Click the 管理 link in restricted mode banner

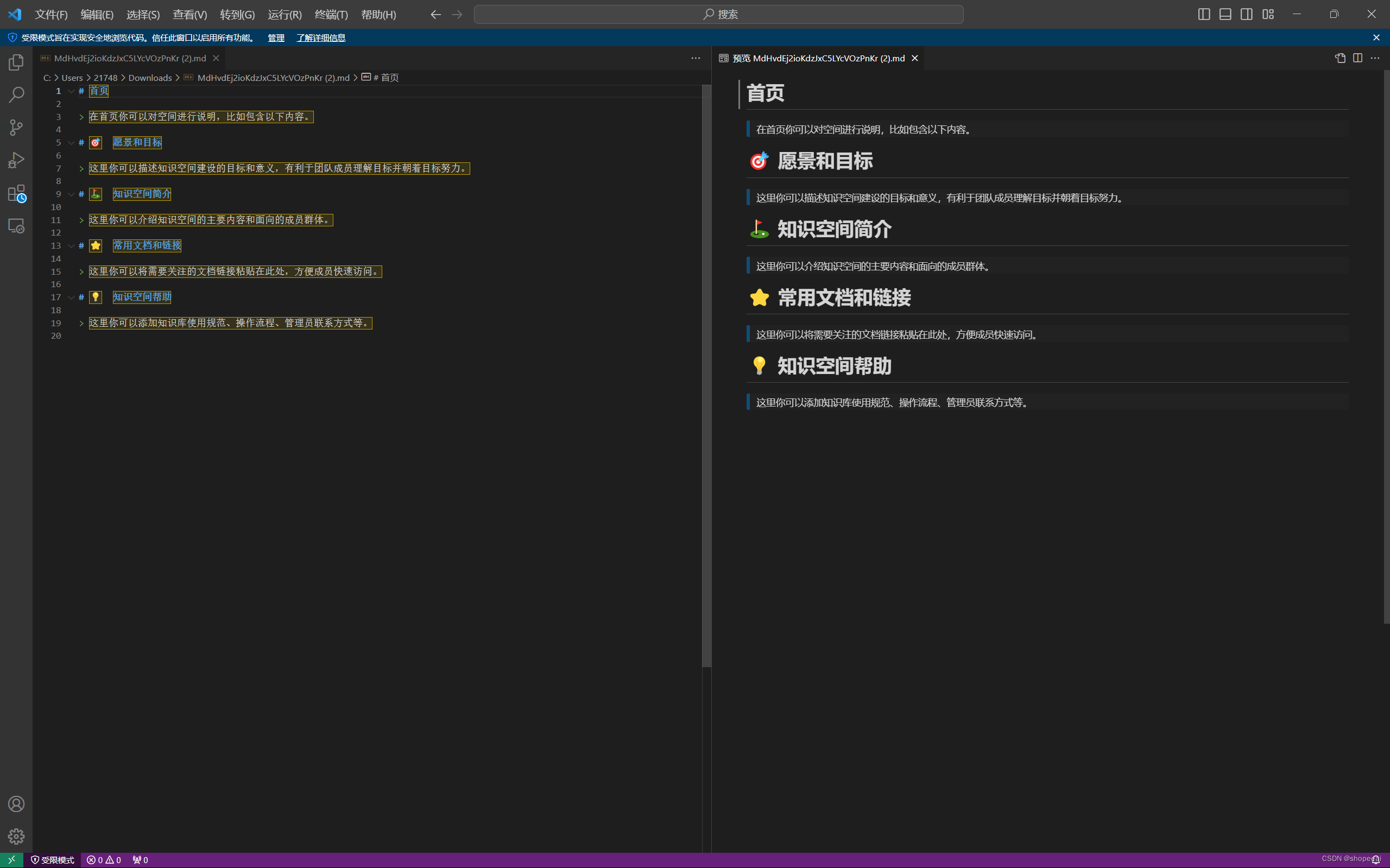point(276,38)
